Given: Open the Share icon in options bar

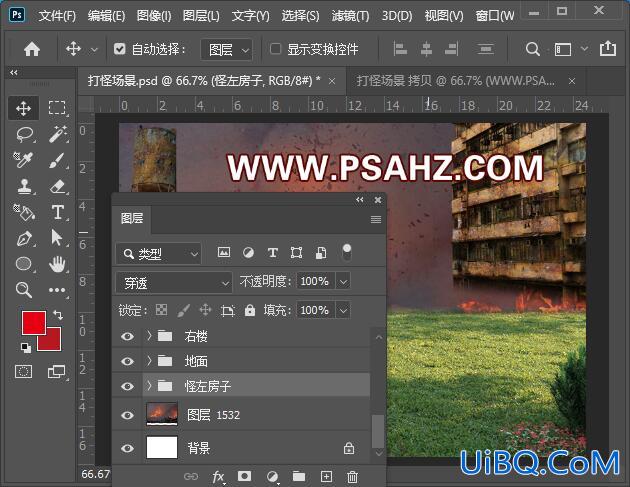Looking at the screenshot, I should 608,49.
